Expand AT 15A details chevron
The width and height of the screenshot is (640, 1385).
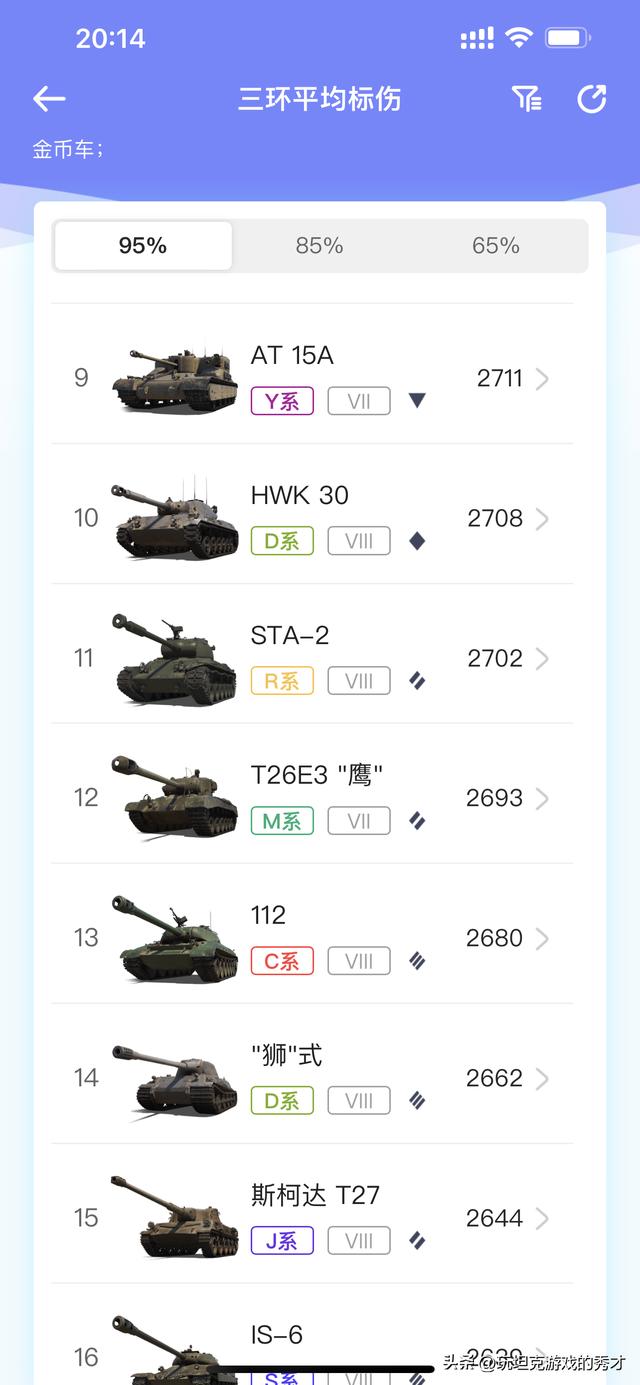tap(542, 379)
